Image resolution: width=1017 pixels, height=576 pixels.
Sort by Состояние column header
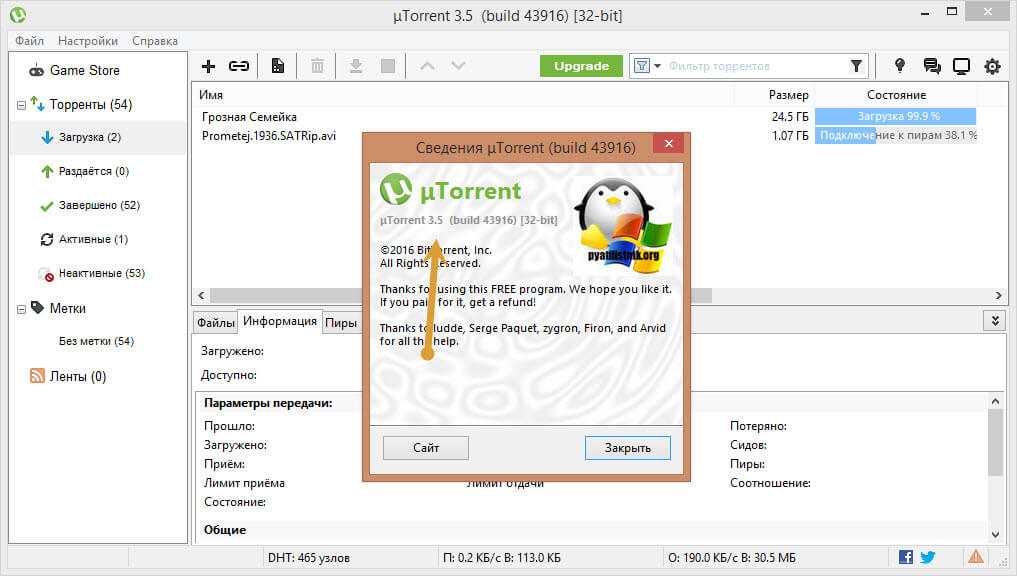(x=896, y=95)
